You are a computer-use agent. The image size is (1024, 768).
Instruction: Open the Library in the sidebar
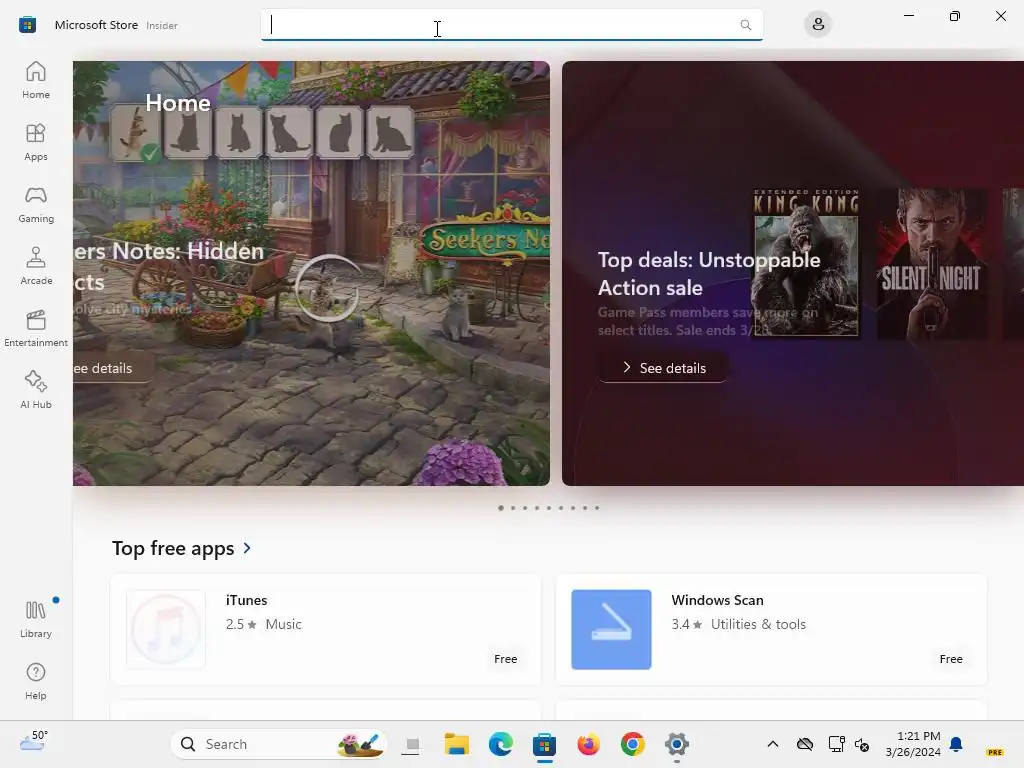tap(36, 619)
